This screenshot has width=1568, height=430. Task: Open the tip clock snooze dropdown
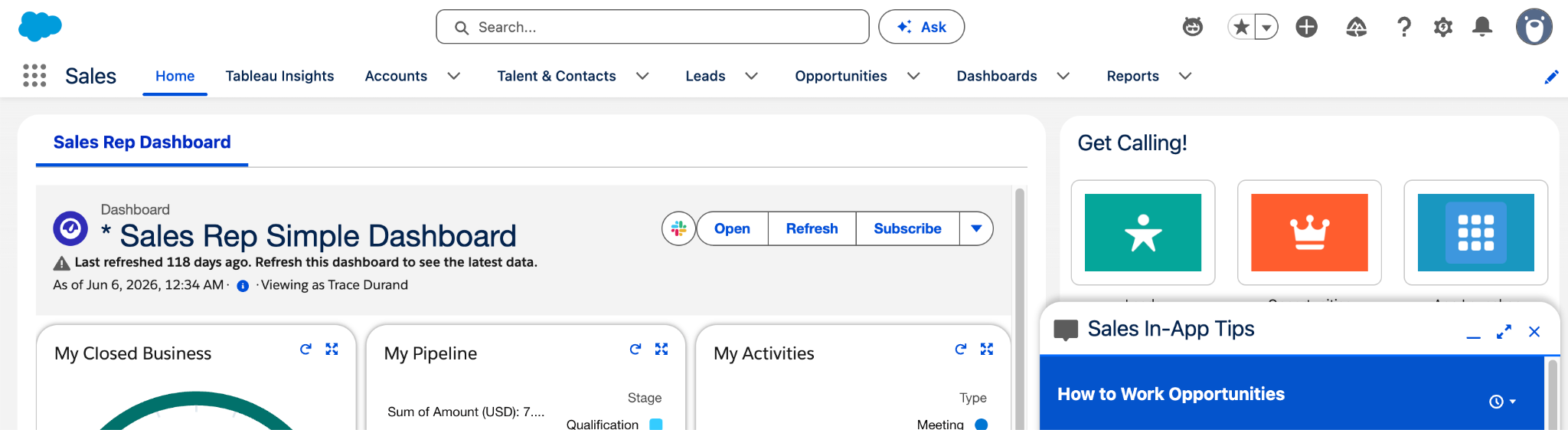click(1502, 402)
